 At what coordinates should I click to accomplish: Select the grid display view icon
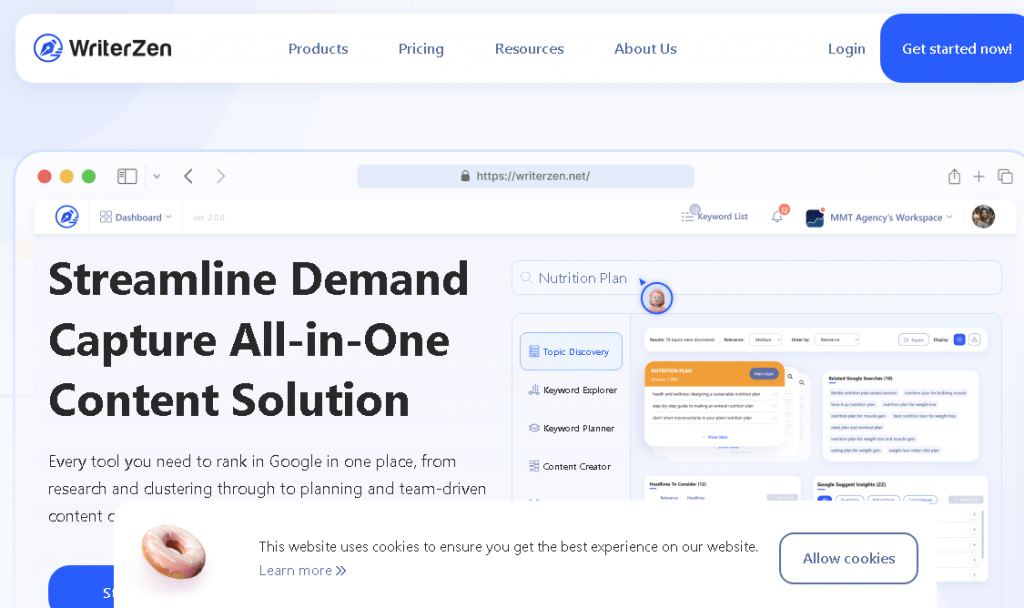[959, 340]
